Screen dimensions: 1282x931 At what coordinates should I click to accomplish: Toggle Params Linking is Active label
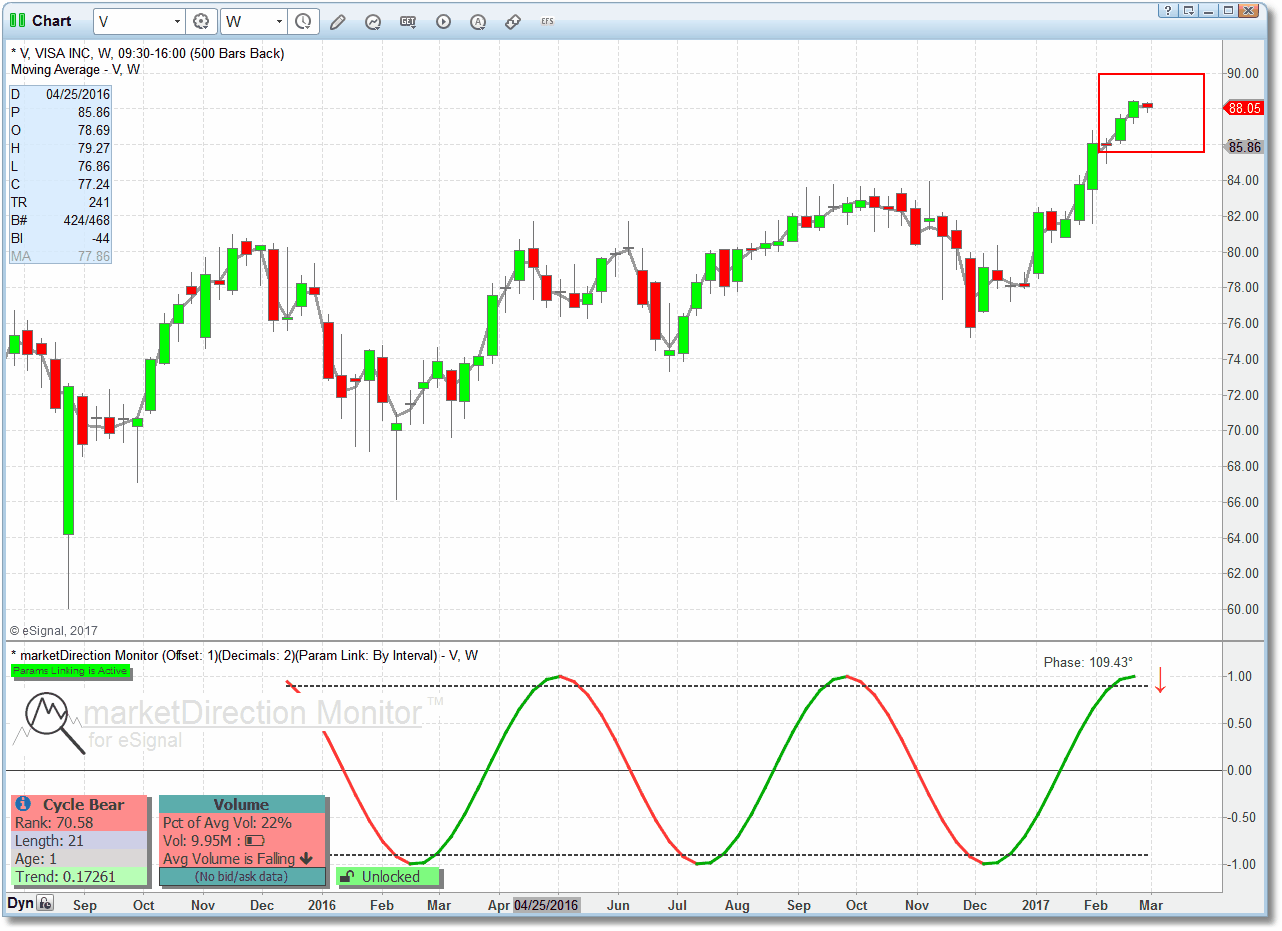click(x=70, y=671)
